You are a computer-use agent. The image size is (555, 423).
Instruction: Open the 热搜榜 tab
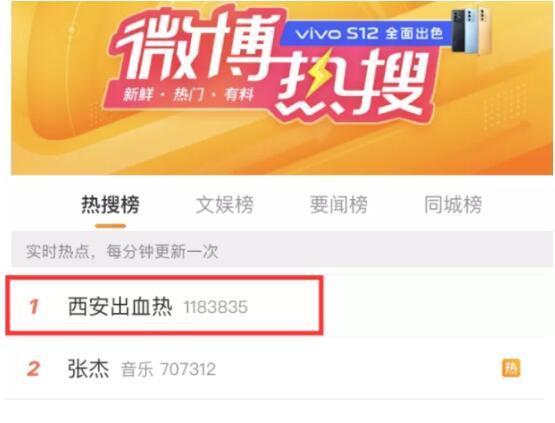click(x=110, y=205)
